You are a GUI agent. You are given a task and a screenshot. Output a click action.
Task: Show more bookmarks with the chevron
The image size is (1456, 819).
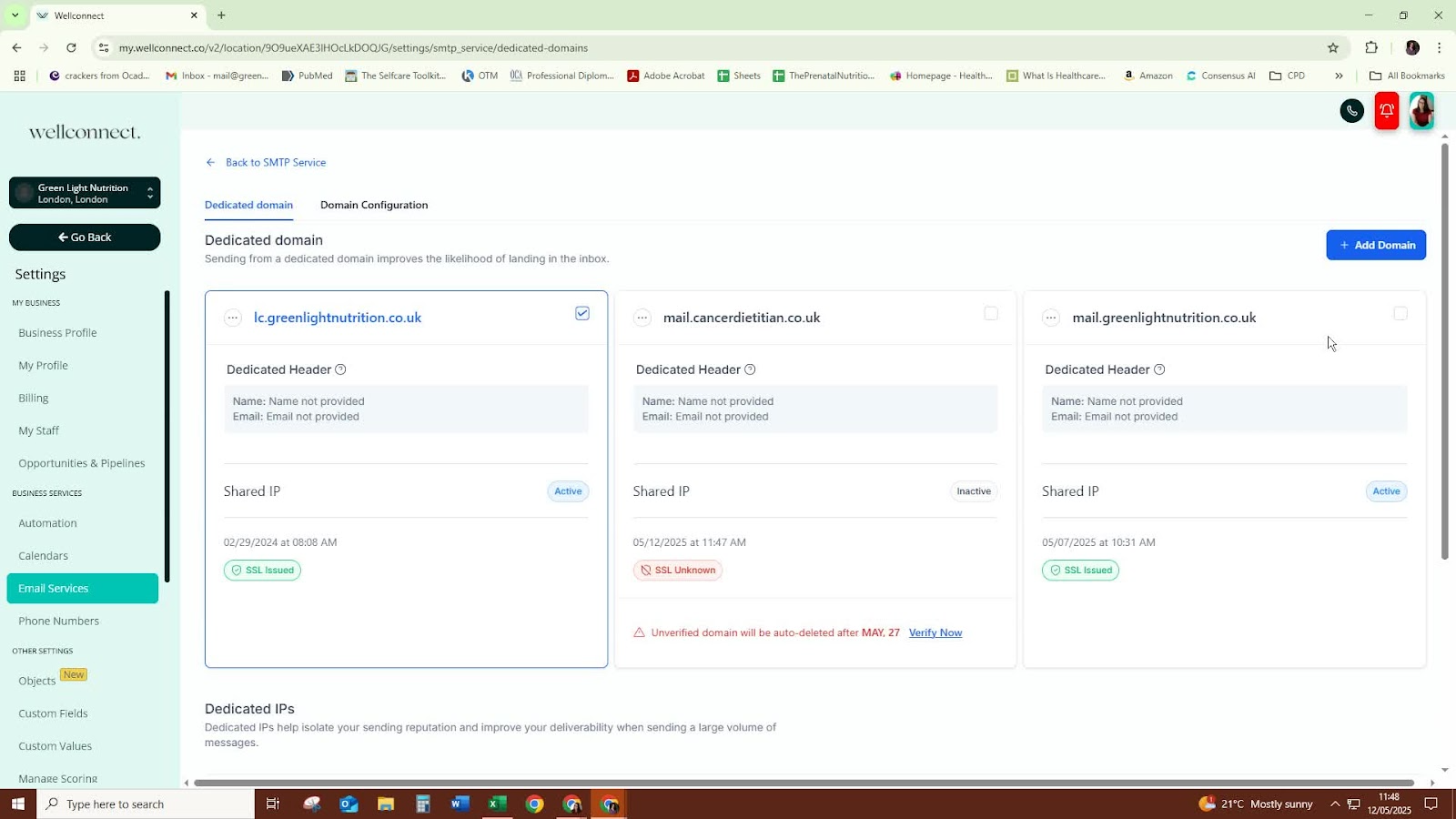(1339, 76)
